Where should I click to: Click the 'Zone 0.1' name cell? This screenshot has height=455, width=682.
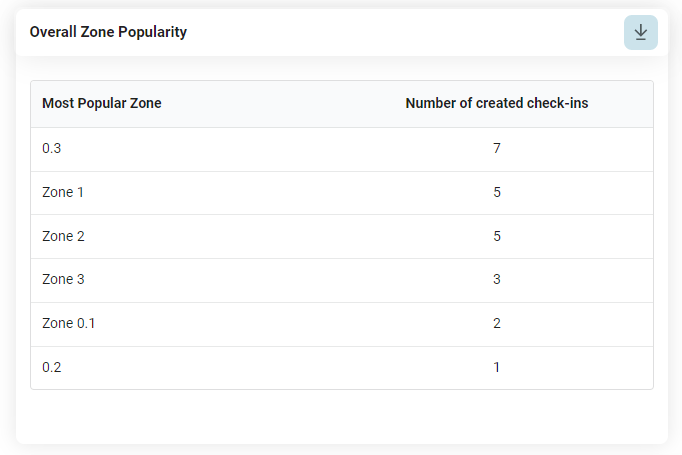(69, 324)
